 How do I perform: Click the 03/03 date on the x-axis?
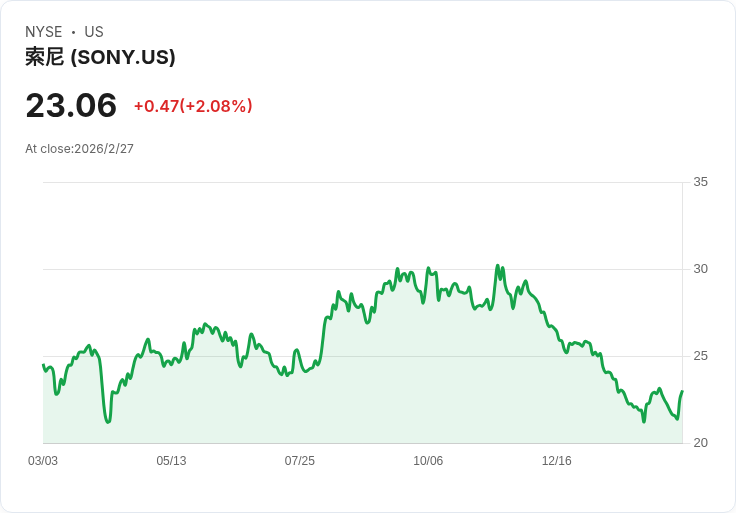[x=43, y=461]
